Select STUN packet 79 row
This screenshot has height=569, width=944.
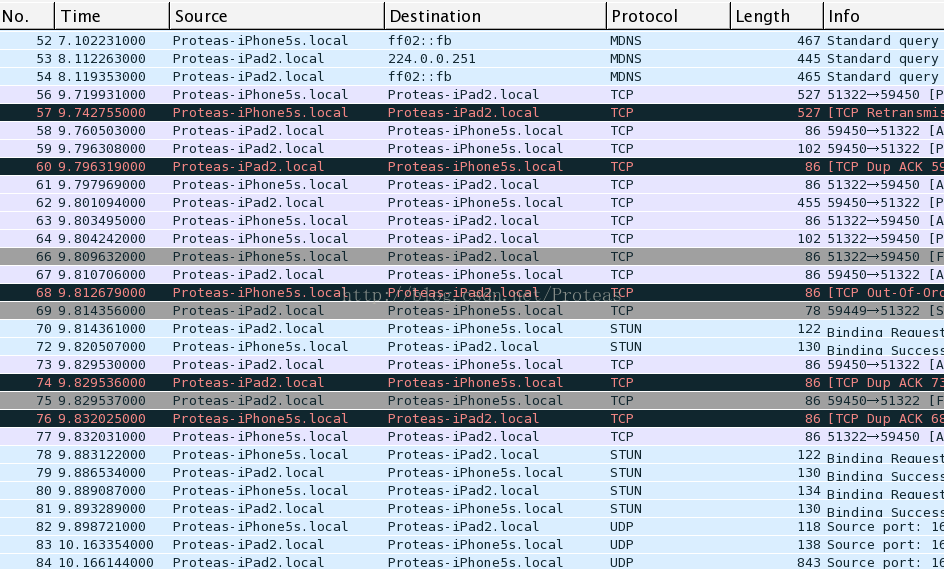(x=472, y=473)
